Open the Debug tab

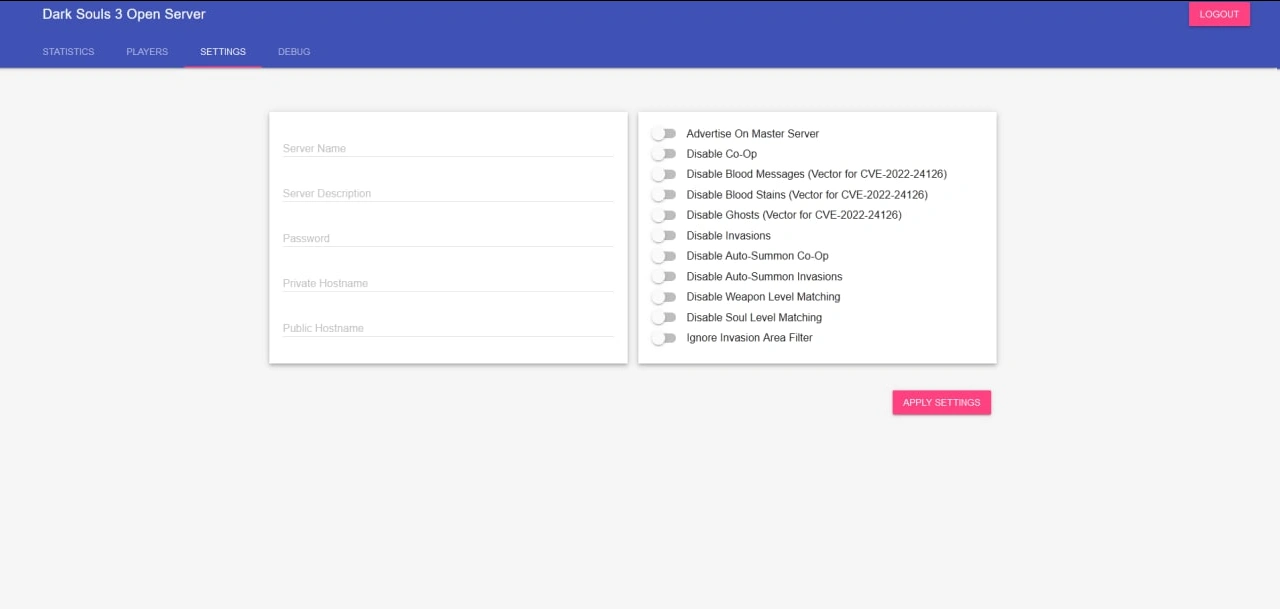click(294, 52)
